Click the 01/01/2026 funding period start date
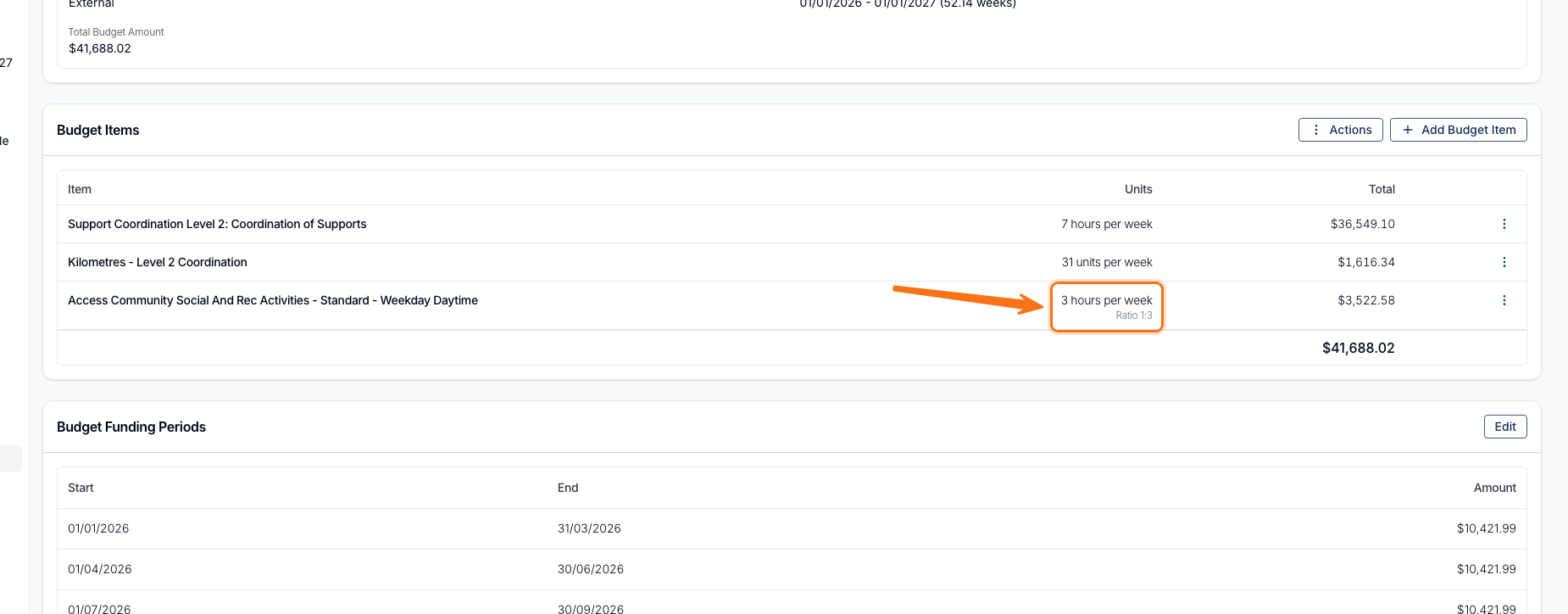The height and width of the screenshot is (614, 1568). tap(98, 528)
